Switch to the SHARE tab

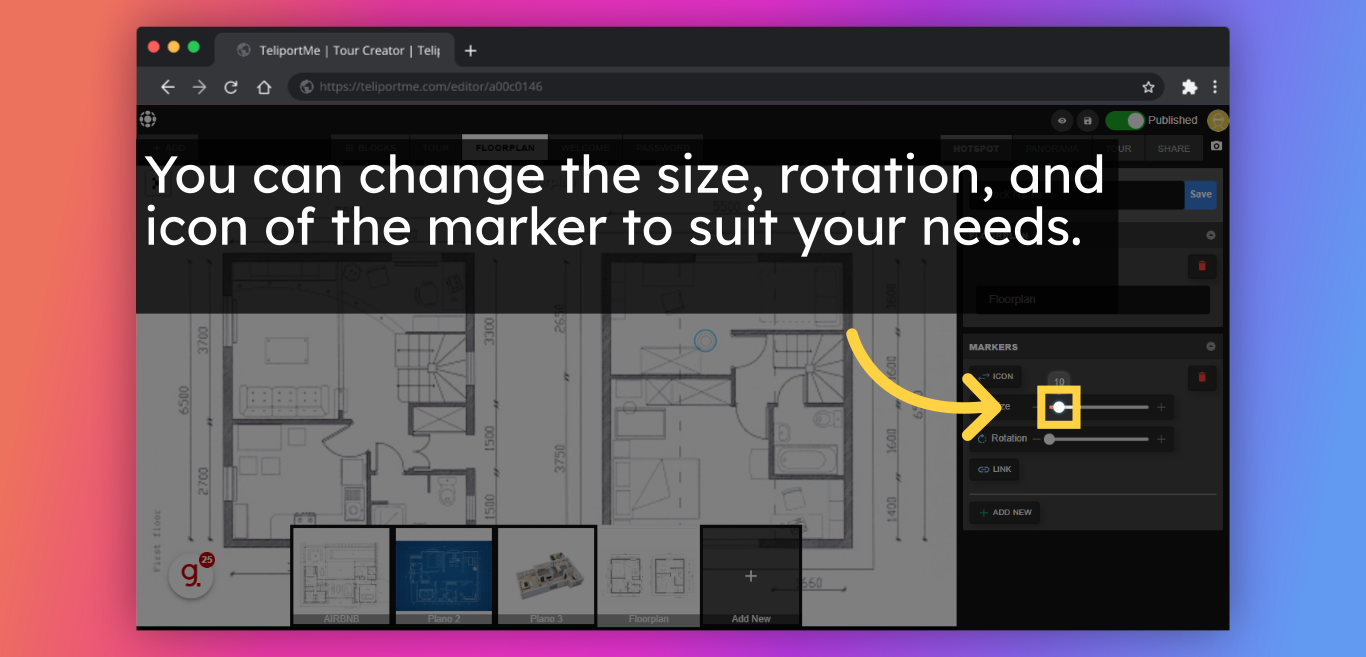pos(1174,149)
